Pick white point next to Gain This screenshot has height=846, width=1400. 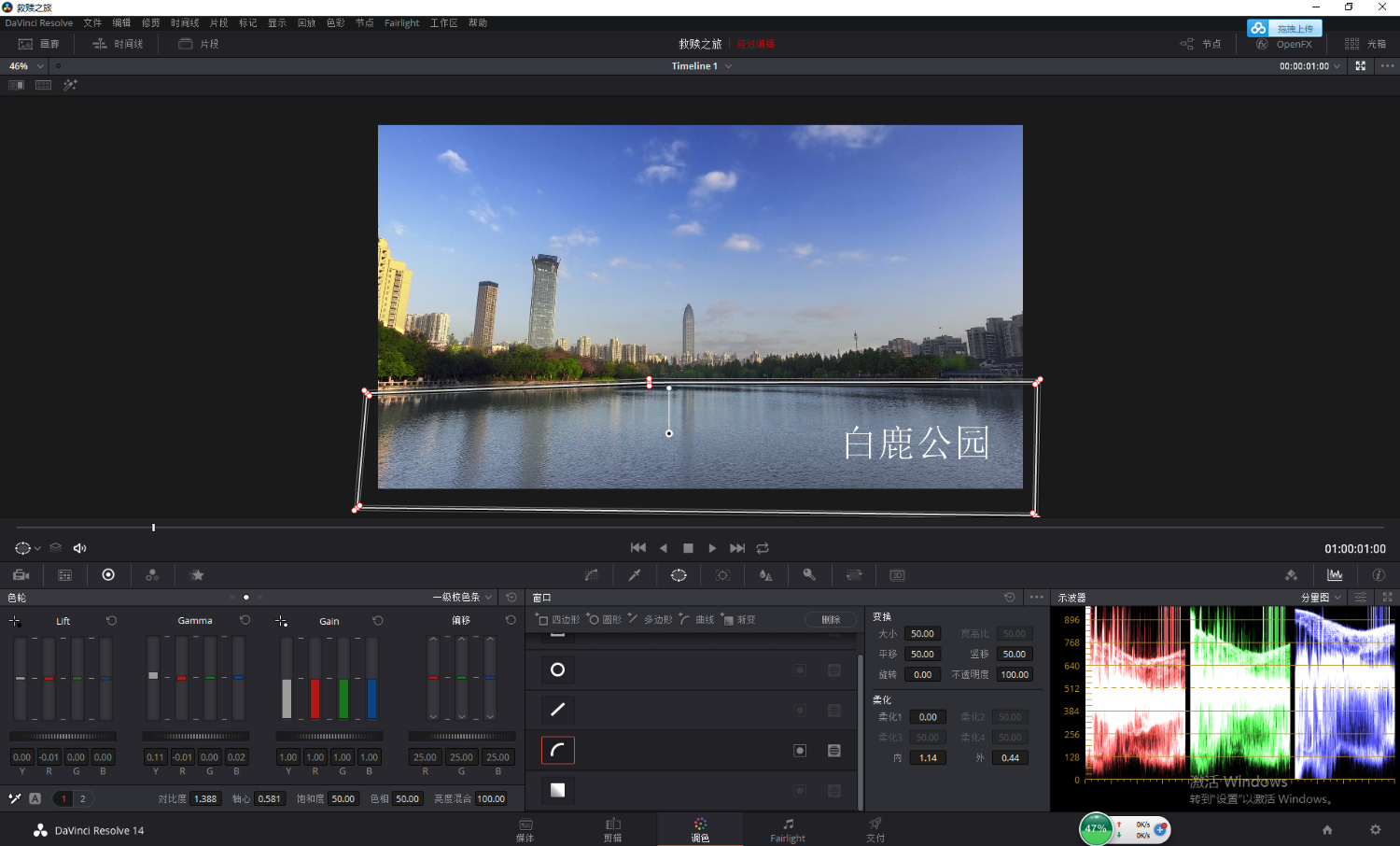click(281, 621)
